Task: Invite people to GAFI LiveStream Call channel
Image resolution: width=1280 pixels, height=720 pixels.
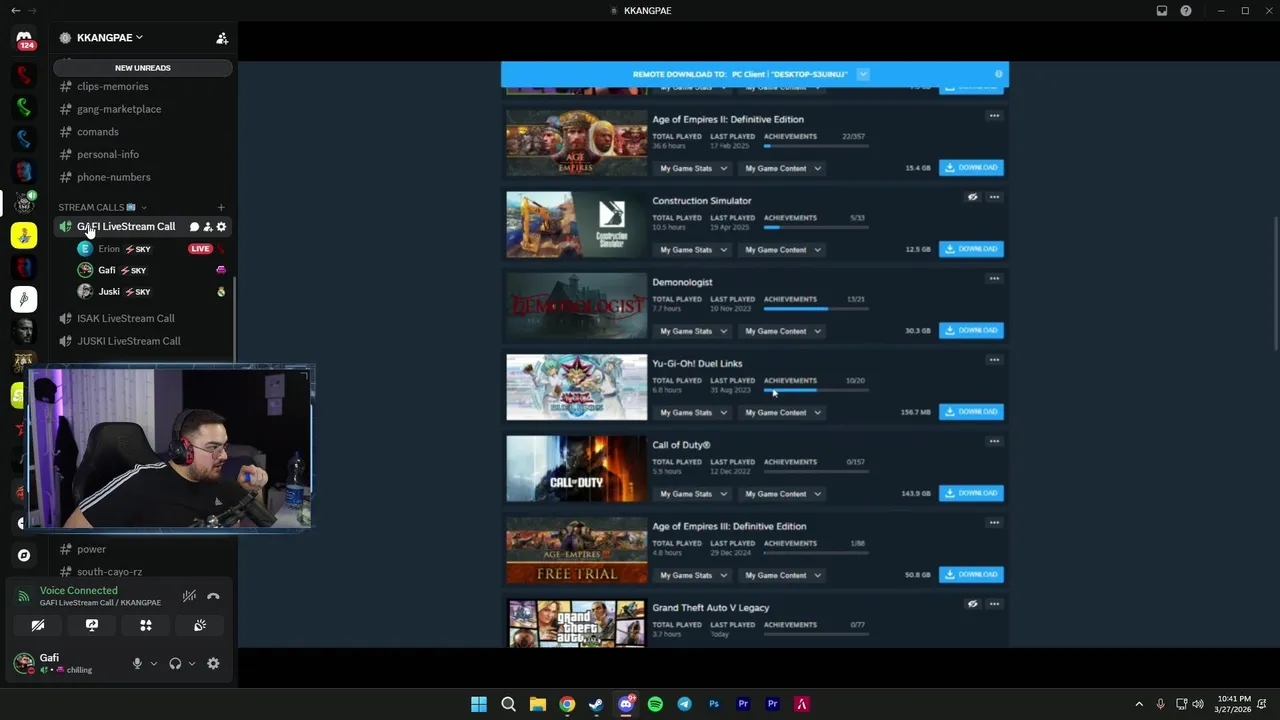Action: (x=208, y=227)
